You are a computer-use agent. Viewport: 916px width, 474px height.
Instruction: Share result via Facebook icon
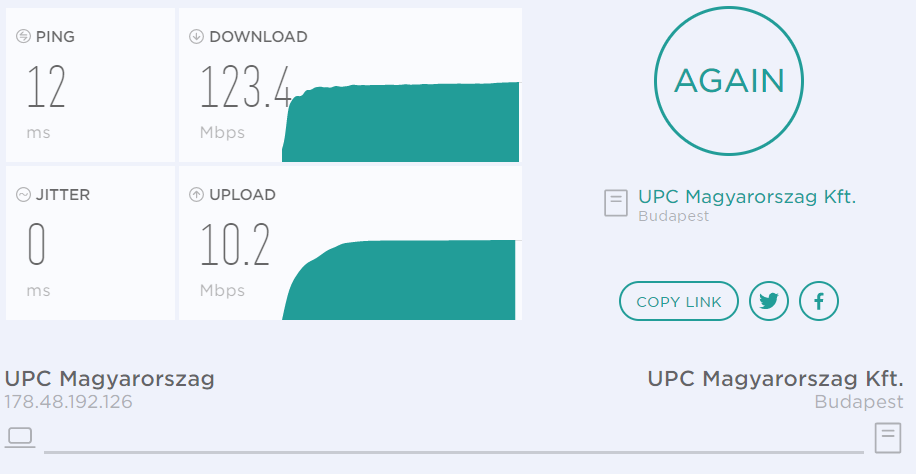[819, 302]
